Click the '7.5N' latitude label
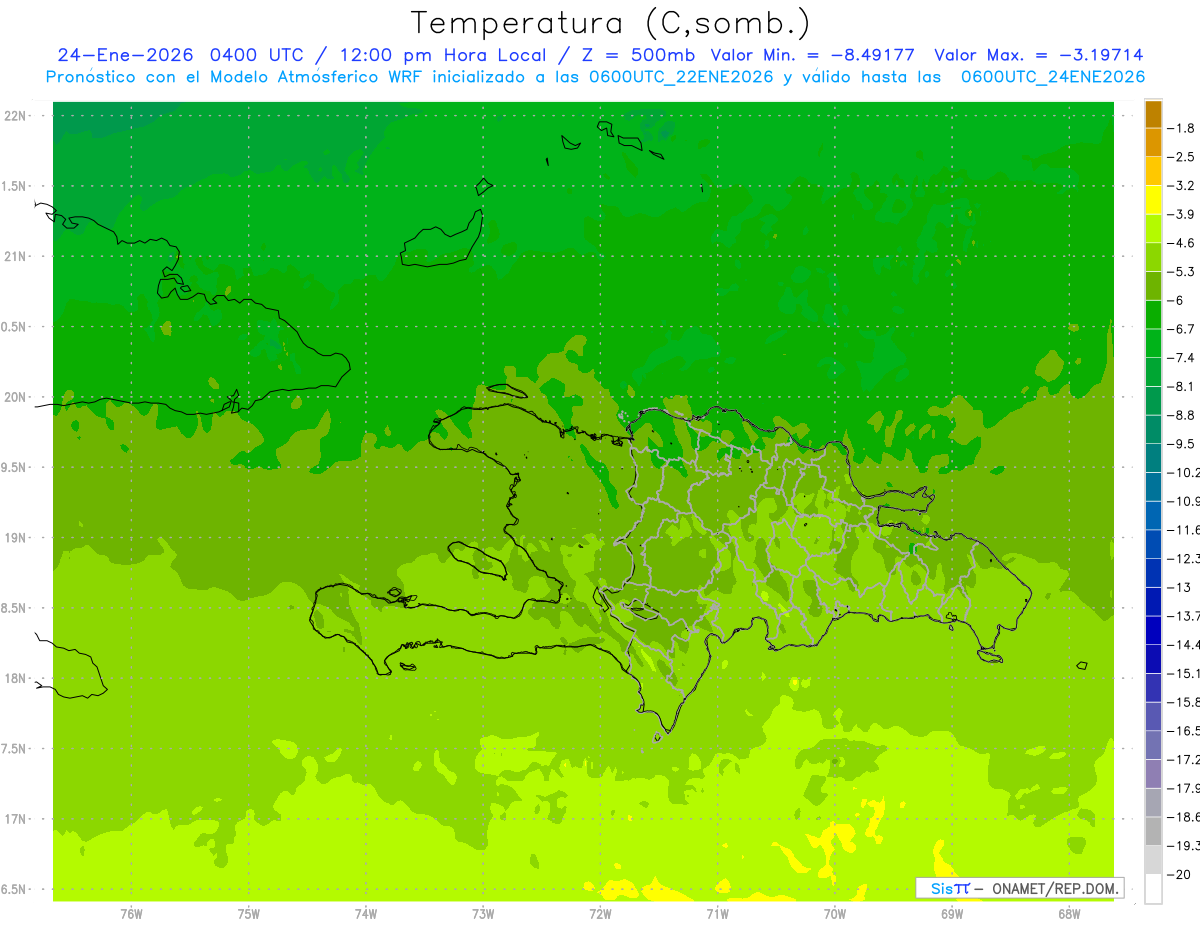The width and height of the screenshot is (1200, 927). pyautogui.click(x=15, y=749)
